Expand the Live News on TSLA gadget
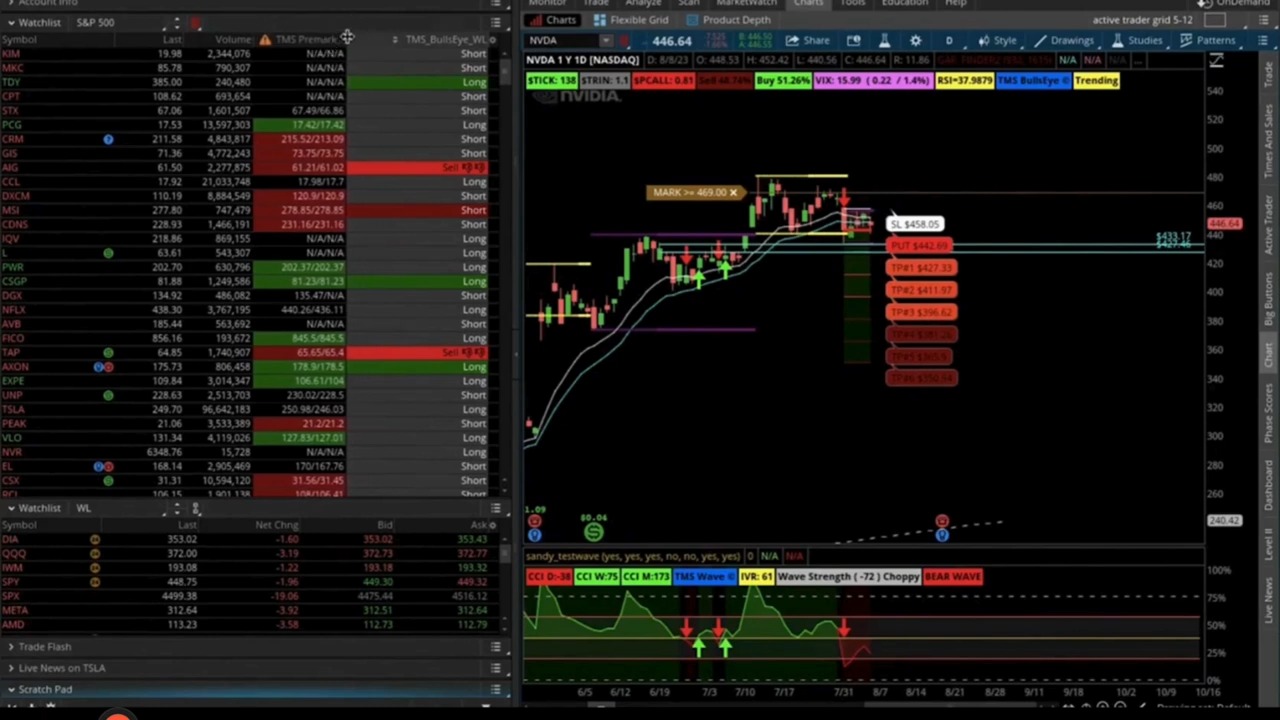Screen dimensions: 1280x720 pos(11,668)
